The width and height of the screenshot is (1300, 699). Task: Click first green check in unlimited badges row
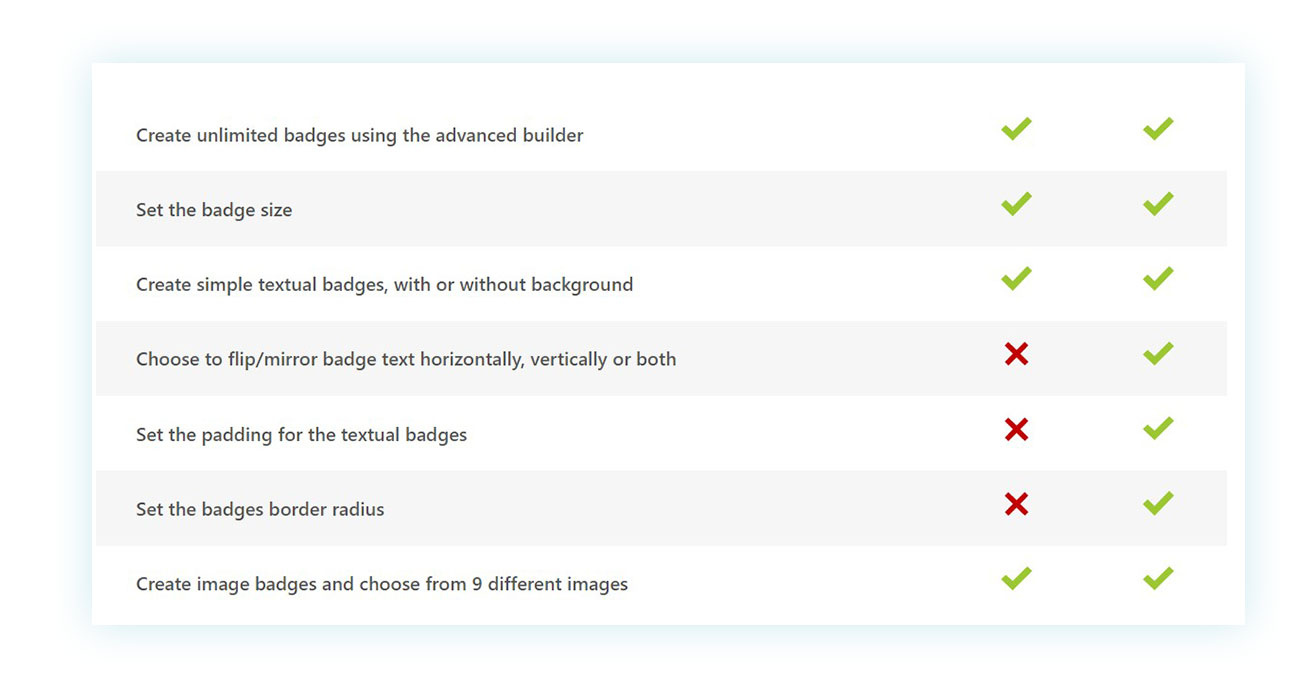coord(1016,129)
